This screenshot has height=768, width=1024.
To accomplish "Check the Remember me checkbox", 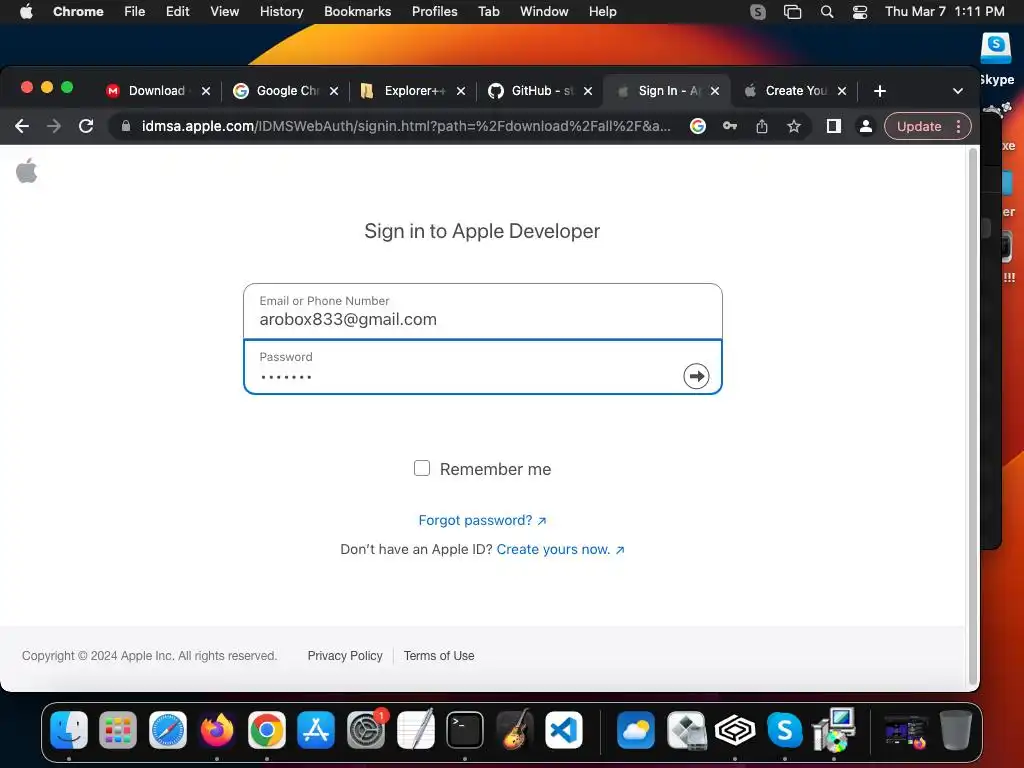I will pos(422,468).
